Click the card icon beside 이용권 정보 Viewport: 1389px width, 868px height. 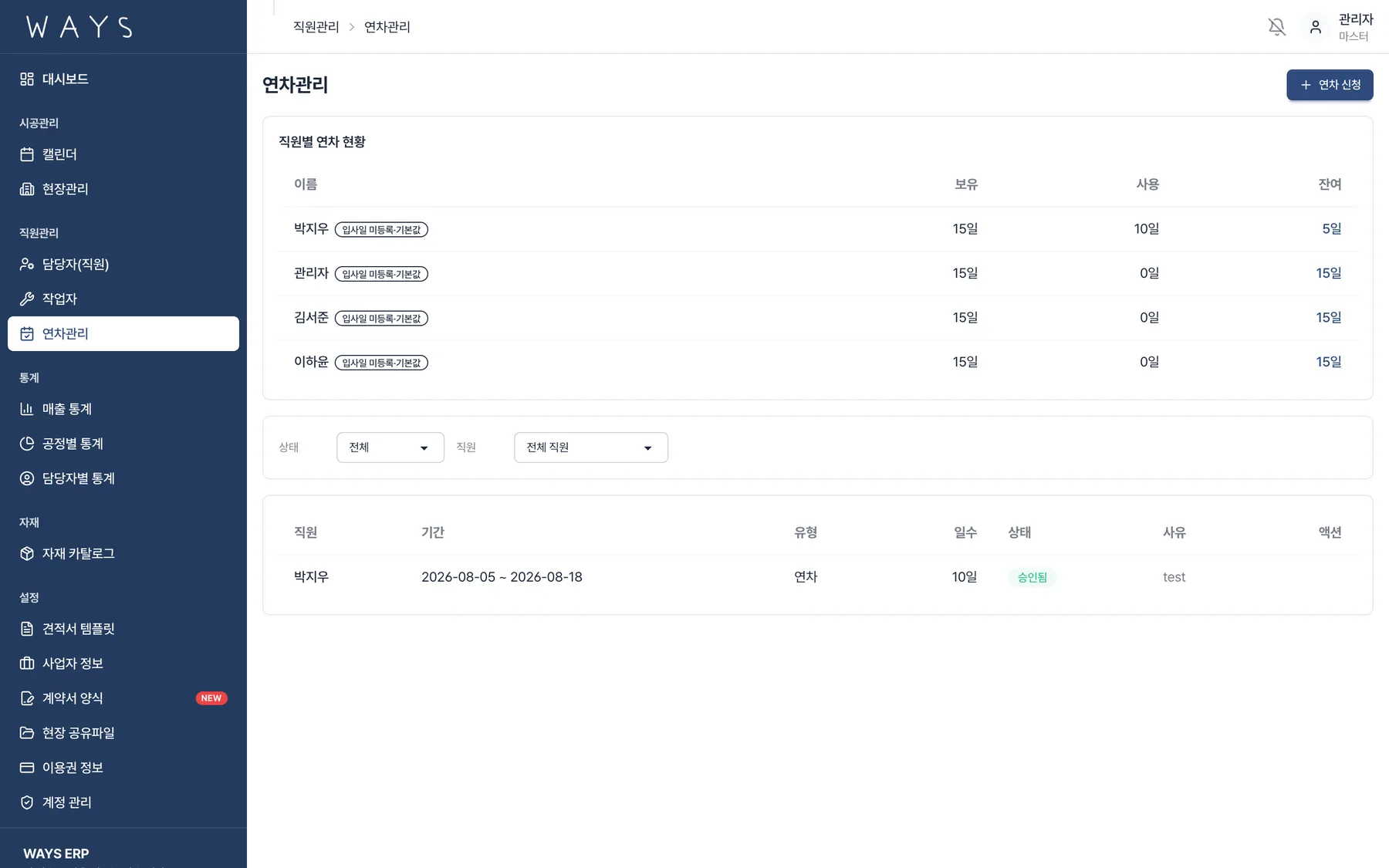(x=27, y=768)
